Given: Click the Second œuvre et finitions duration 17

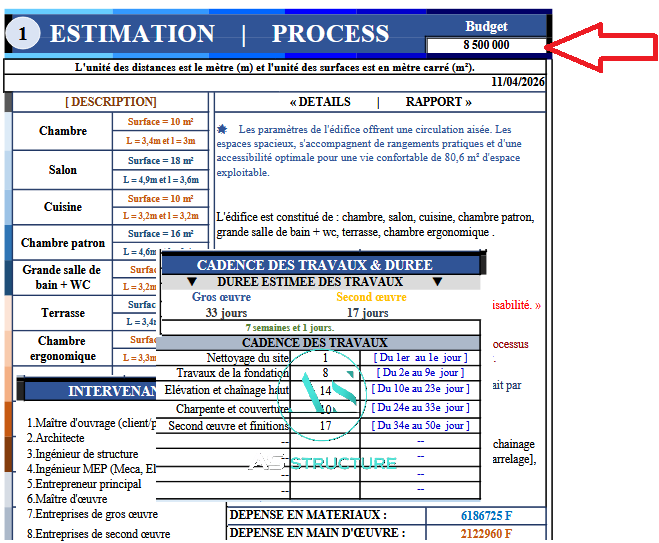Looking at the screenshot, I should pos(325,426).
